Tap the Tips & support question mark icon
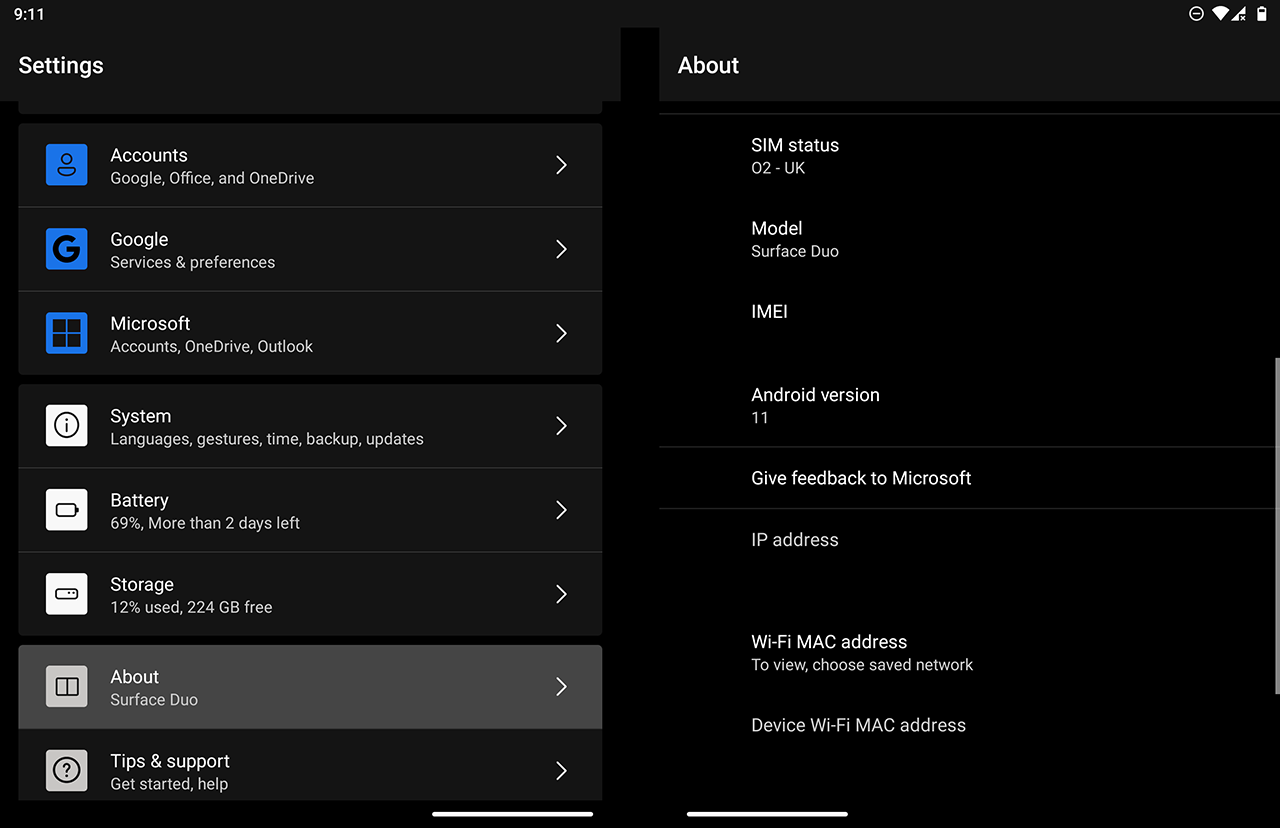The image size is (1280, 828). coord(67,771)
